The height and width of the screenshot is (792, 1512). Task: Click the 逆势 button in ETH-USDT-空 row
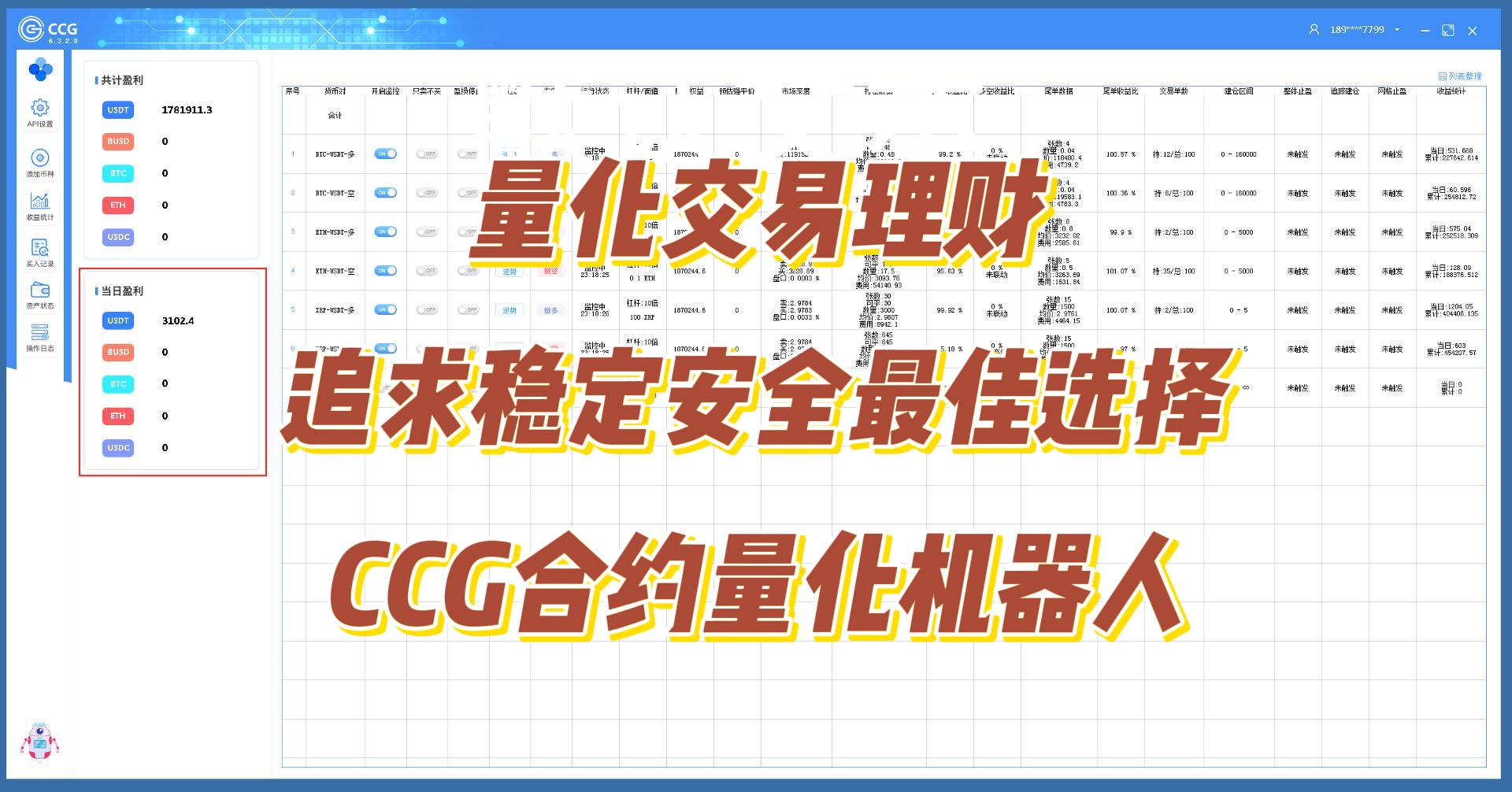tap(510, 271)
